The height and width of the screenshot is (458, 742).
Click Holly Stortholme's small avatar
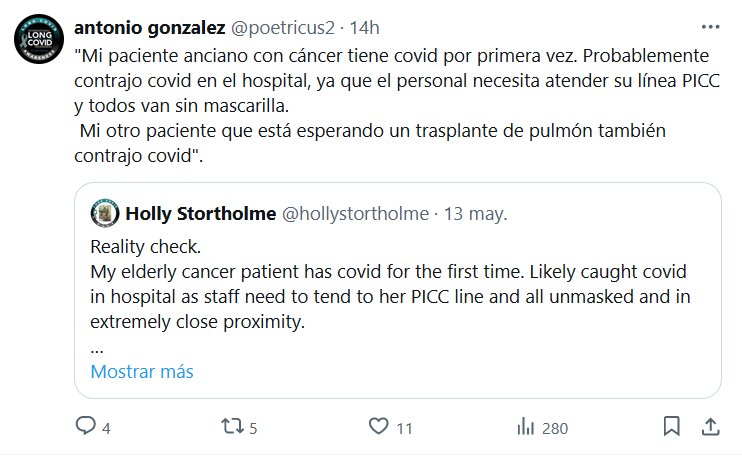pyautogui.click(x=104, y=214)
